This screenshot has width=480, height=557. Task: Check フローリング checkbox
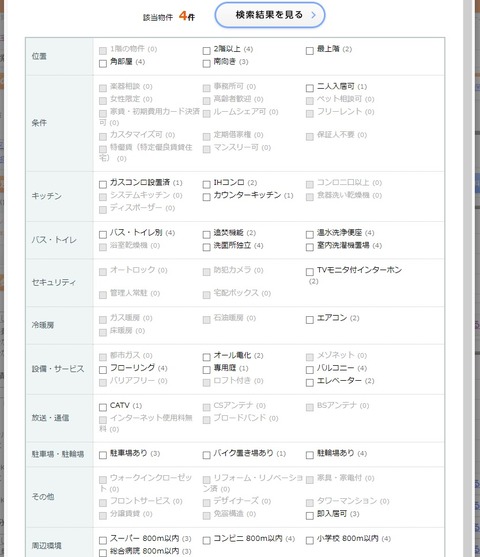(x=103, y=370)
